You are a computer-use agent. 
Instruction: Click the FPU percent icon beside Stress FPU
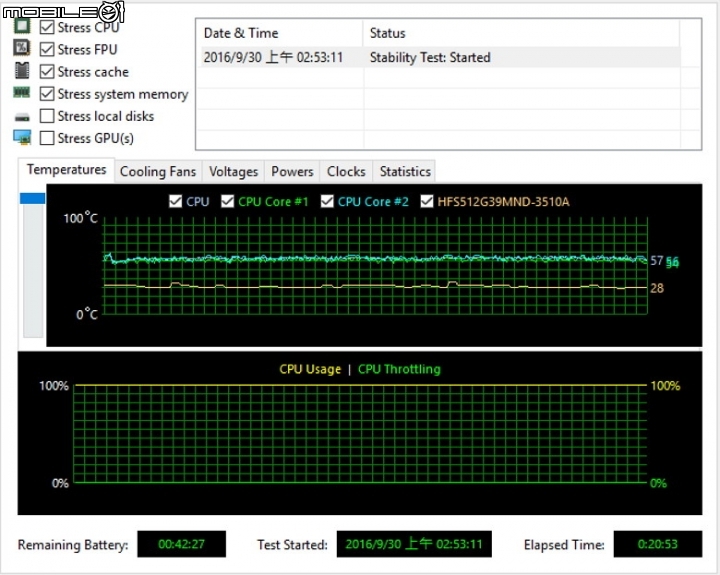click(x=22, y=48)
